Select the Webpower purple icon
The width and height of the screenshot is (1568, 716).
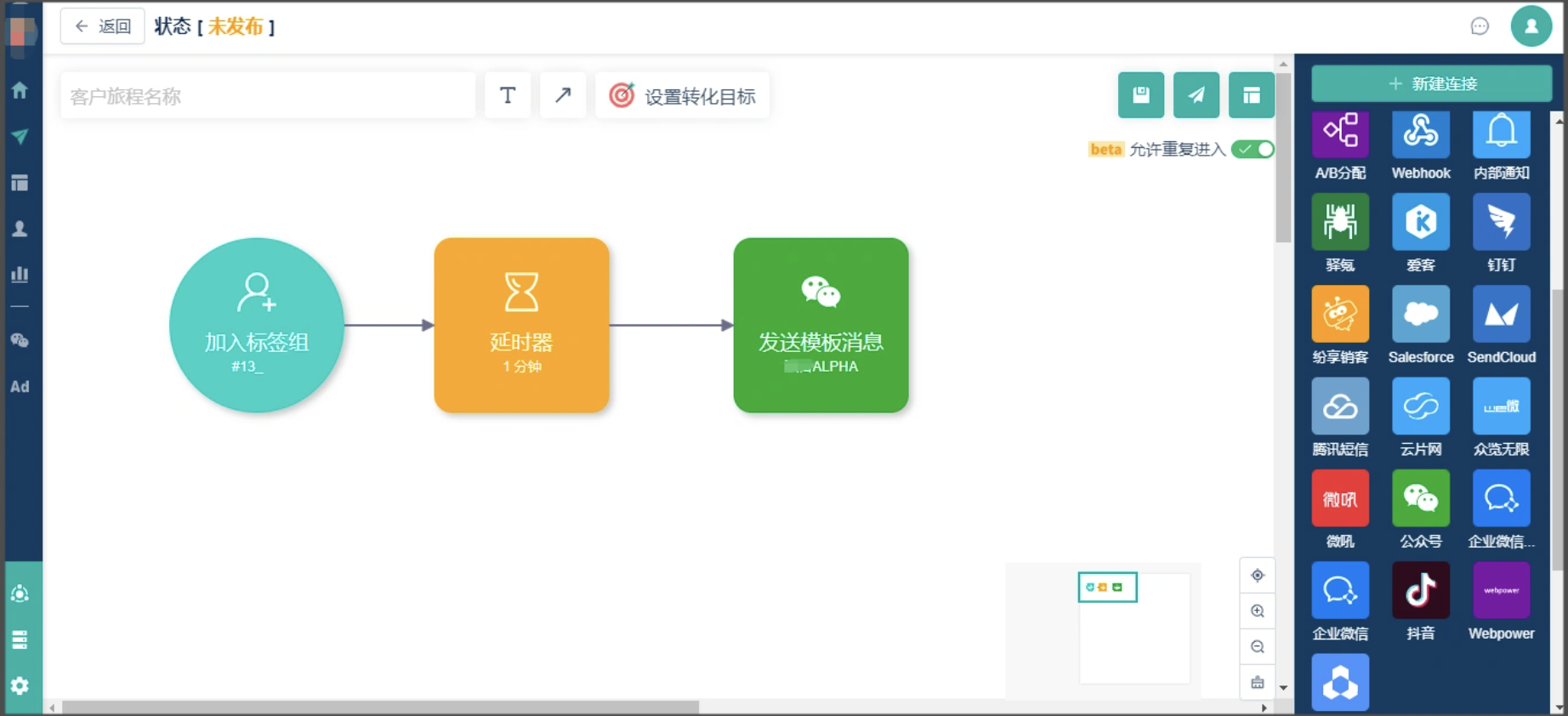coord(1502,590)
